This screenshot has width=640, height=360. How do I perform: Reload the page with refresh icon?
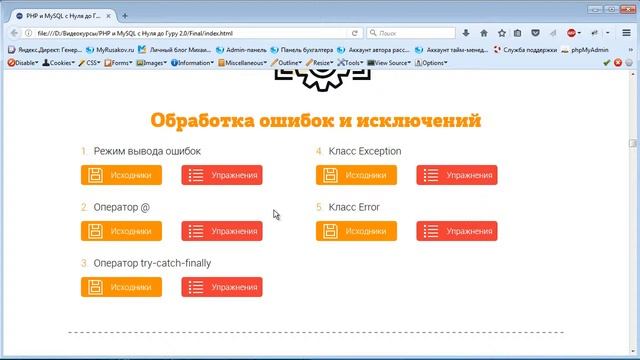355,33
